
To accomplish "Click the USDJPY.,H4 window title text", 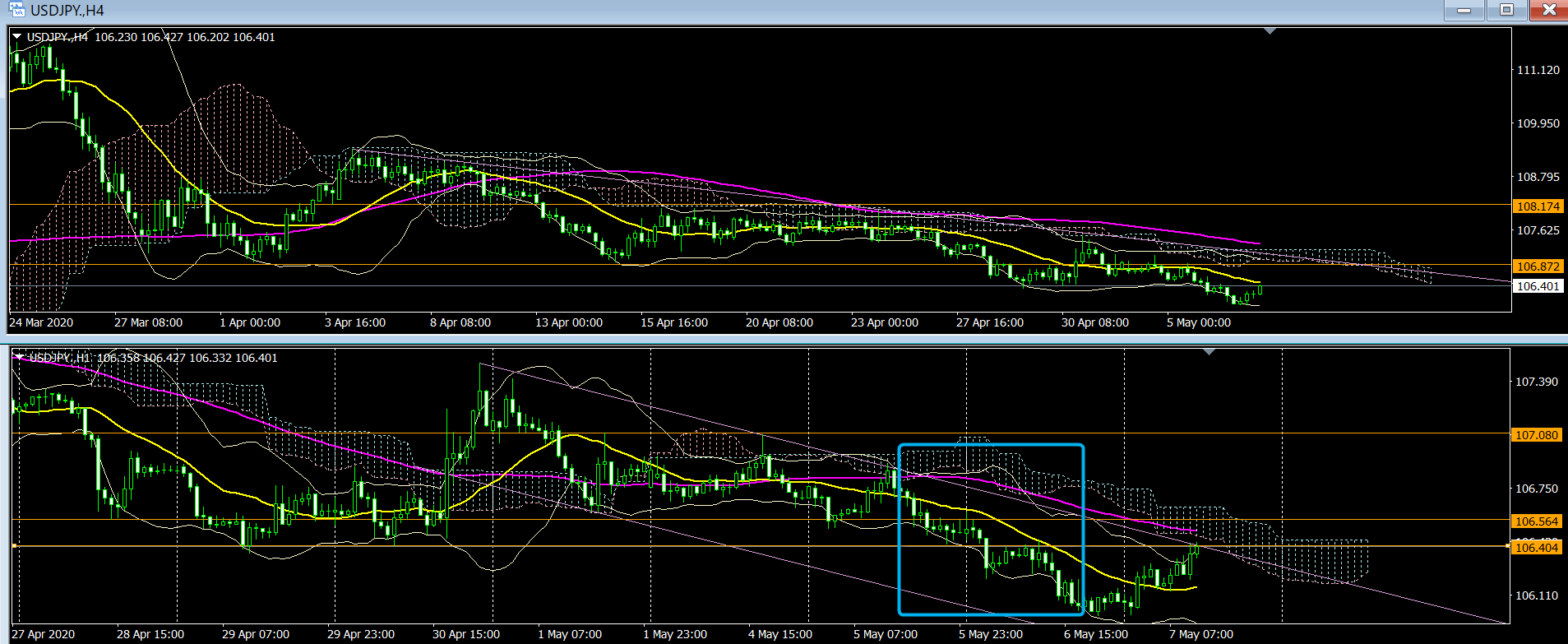I will [x=67, y=11].
